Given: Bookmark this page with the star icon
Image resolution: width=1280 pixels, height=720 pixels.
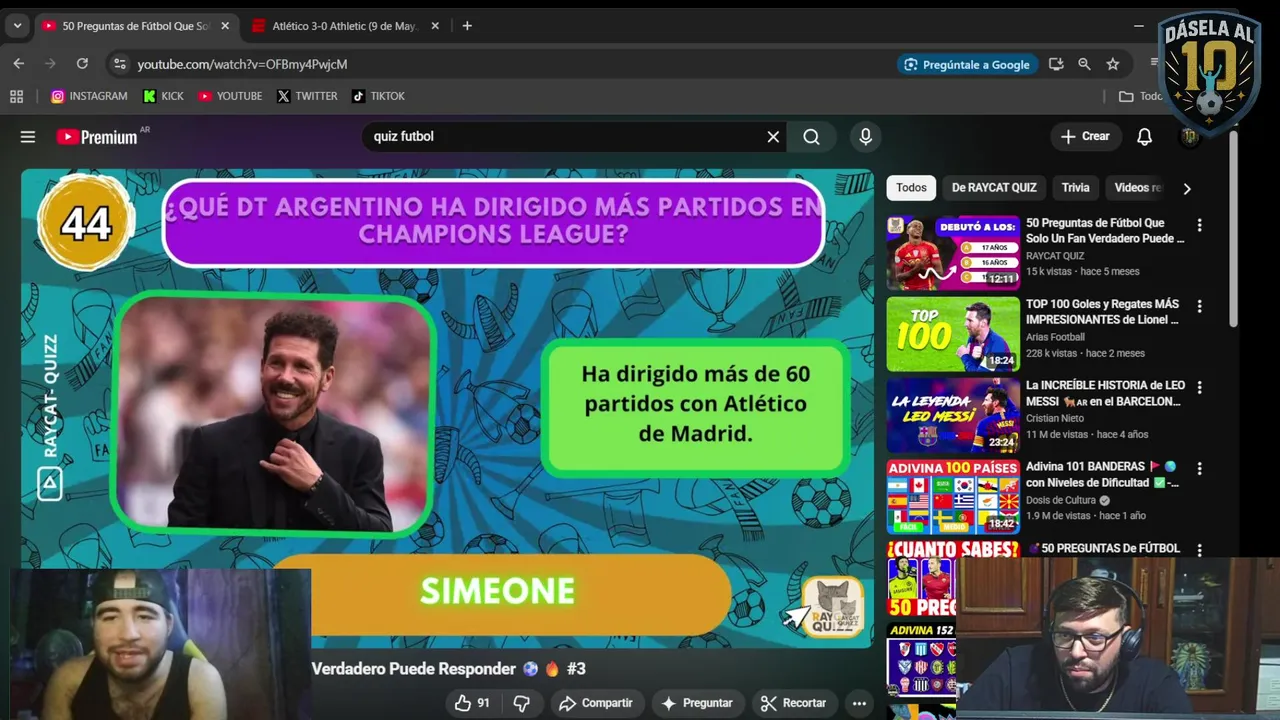Looking at the screenshot, I should [1112, 64].
